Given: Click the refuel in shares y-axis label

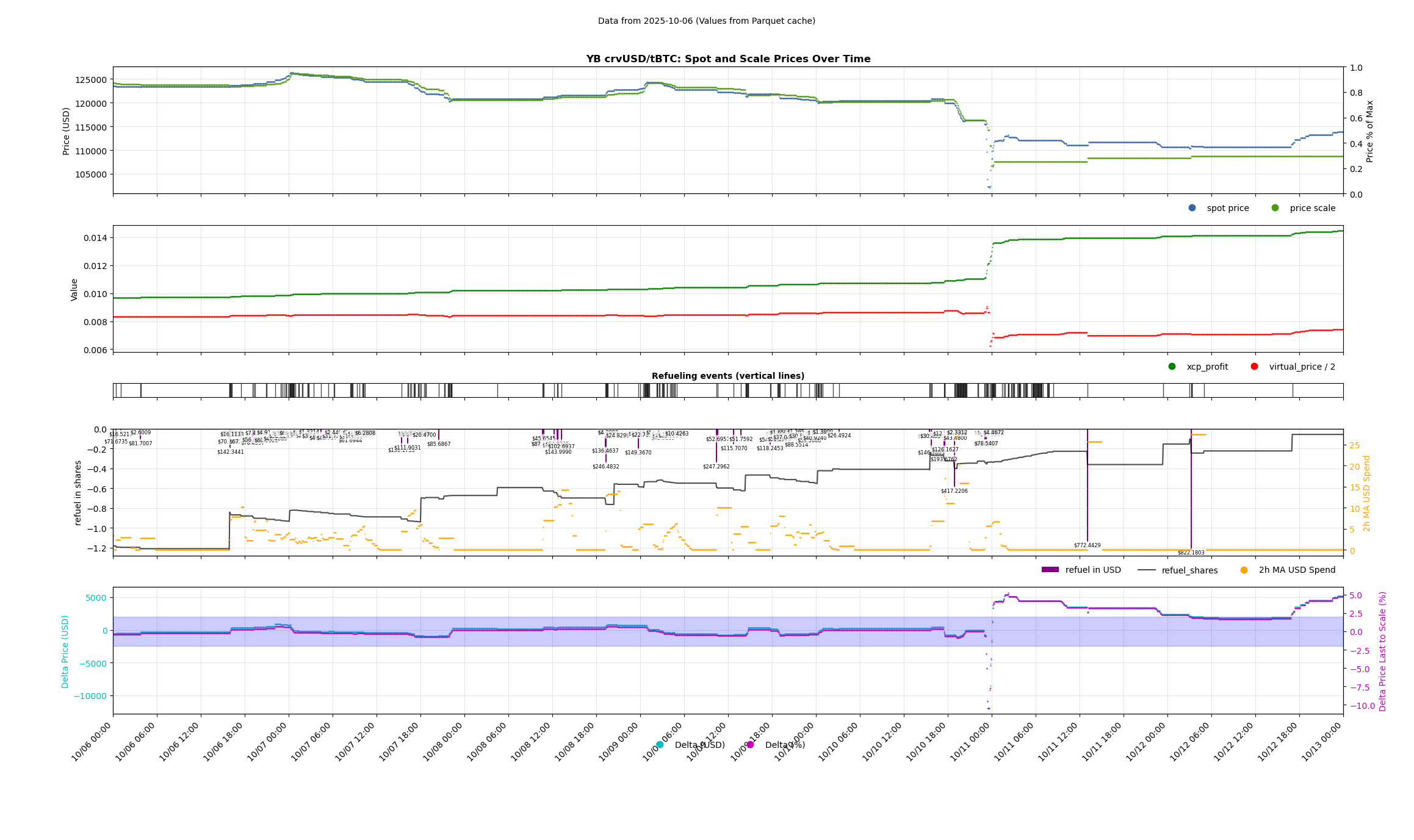Looking at the screenshot, I should click(x=78, y=493).
